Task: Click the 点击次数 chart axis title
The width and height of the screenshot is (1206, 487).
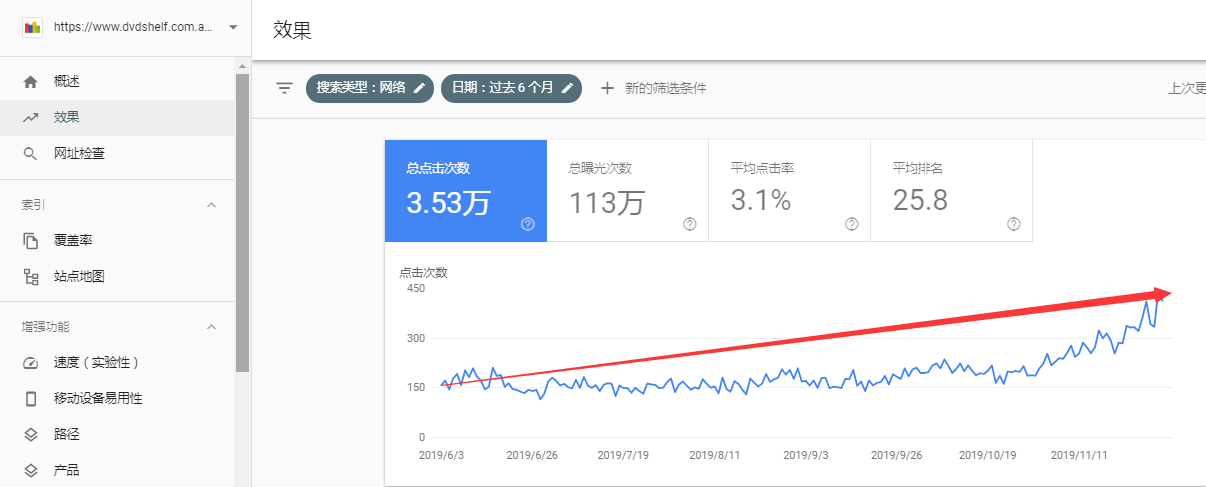Action: coord(423,272)
